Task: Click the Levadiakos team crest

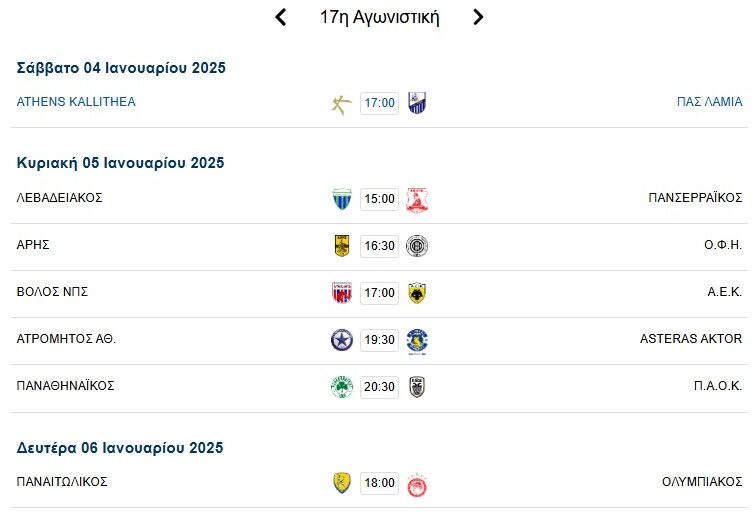Action: [342, 199]
